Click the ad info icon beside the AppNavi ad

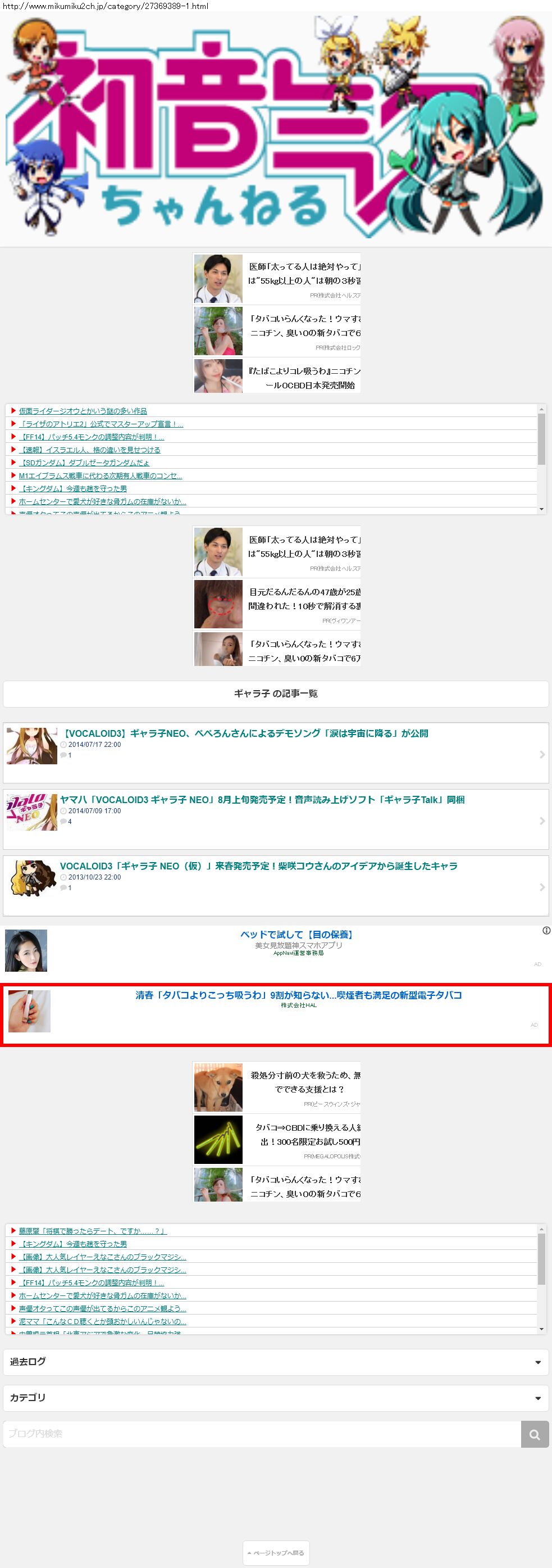(546, 930)
